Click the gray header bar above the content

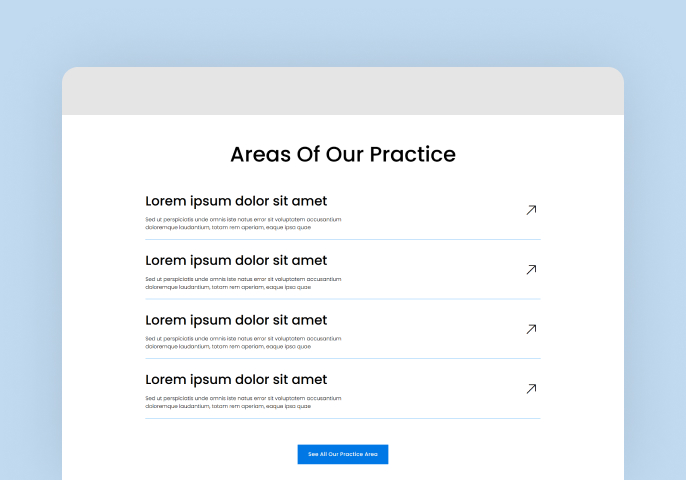click(343, 91)
